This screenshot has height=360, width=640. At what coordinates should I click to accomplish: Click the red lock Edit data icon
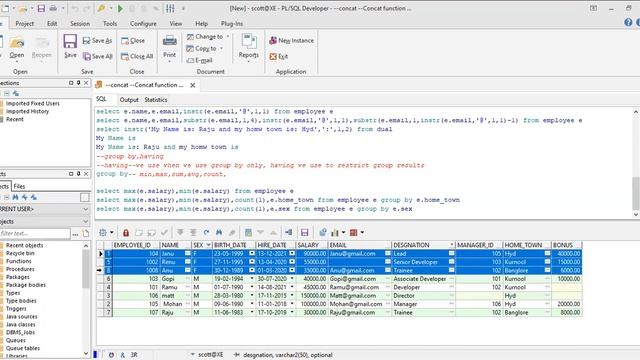[x=126, y=233]
